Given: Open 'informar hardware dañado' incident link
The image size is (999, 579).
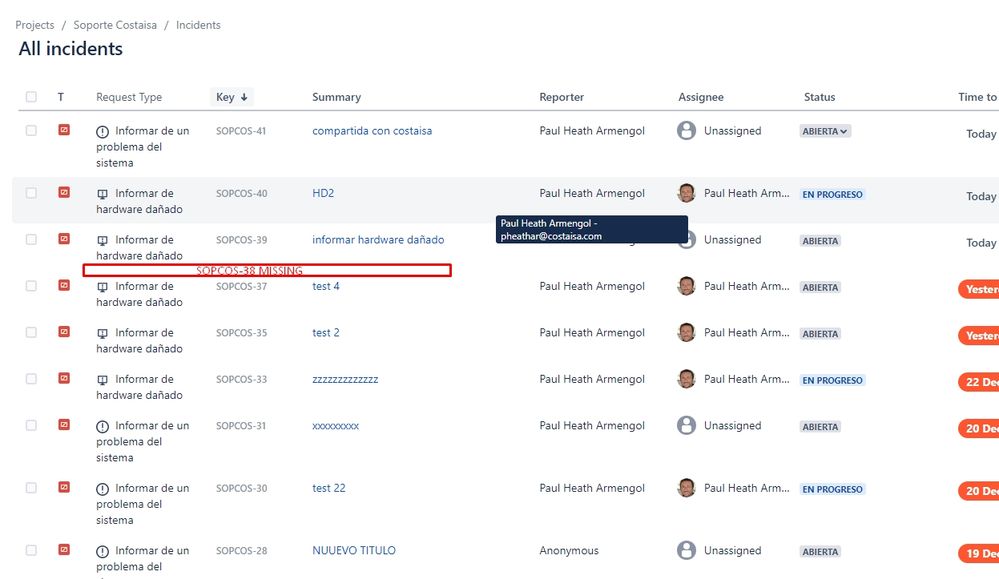Looking at the screenshot, I should click(378, 239).
